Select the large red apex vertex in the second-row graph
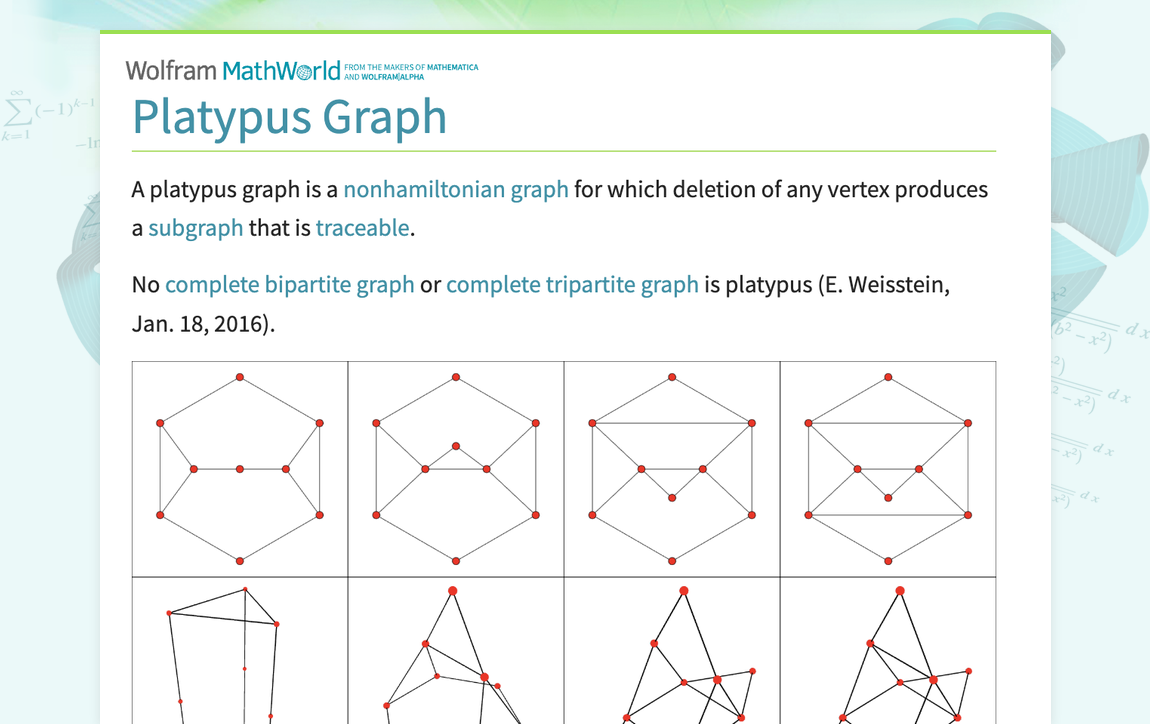The height and width of the screenshot is (724, 1150). click(452, 591)
